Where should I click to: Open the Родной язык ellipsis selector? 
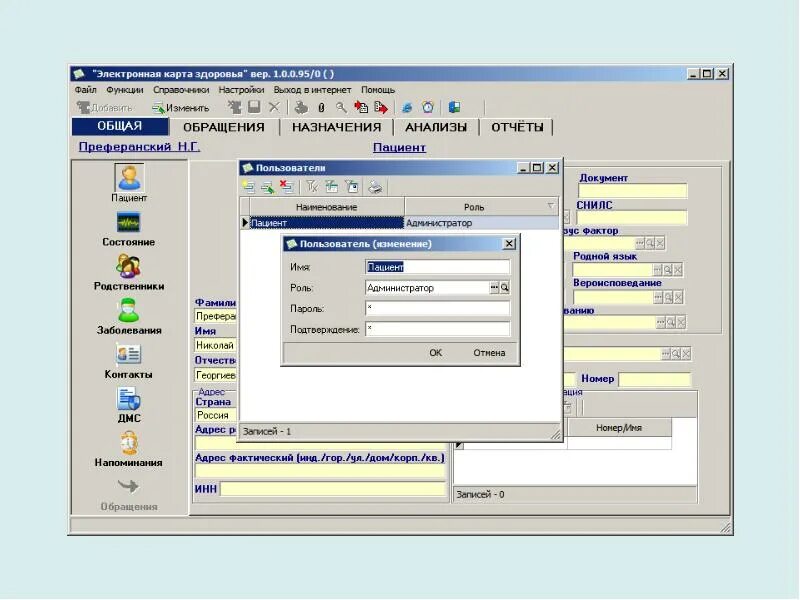coord(658,270)
